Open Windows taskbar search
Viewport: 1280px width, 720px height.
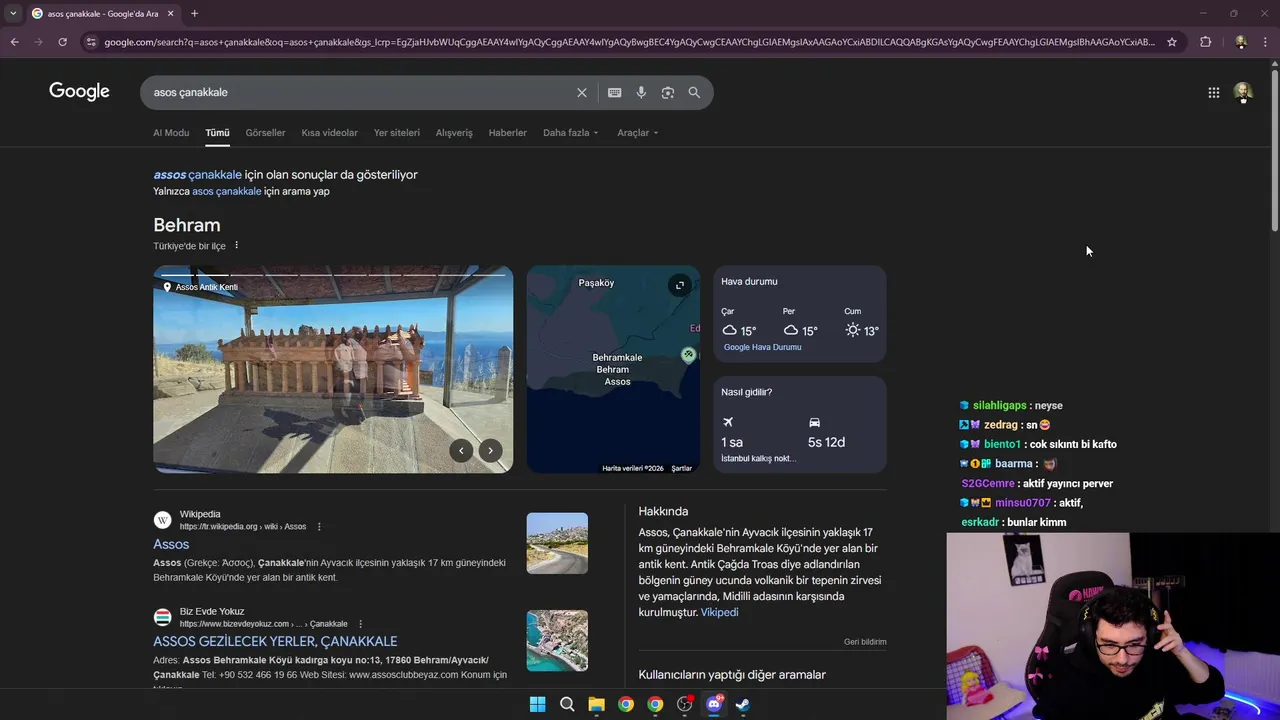[567, 704]
